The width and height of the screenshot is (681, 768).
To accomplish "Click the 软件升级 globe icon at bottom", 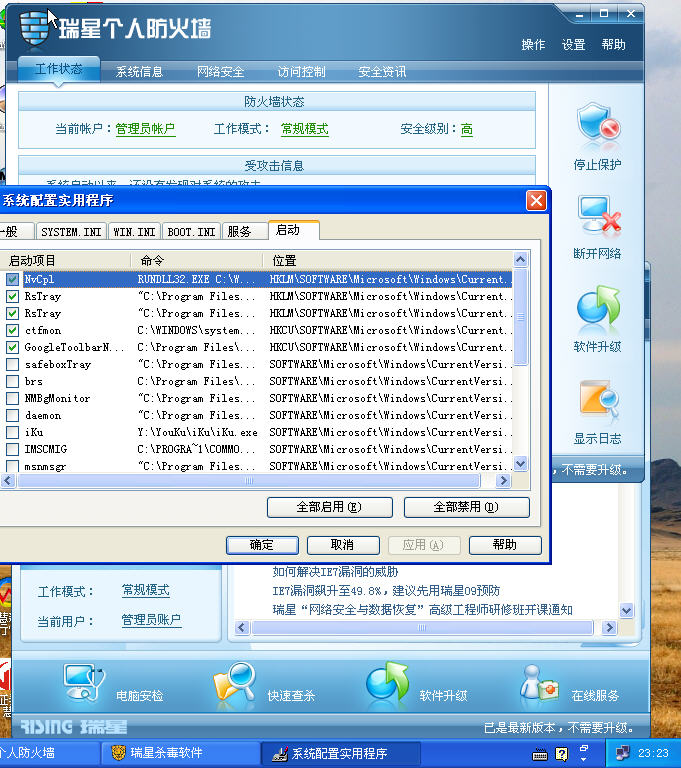I will tap(387, 683).
